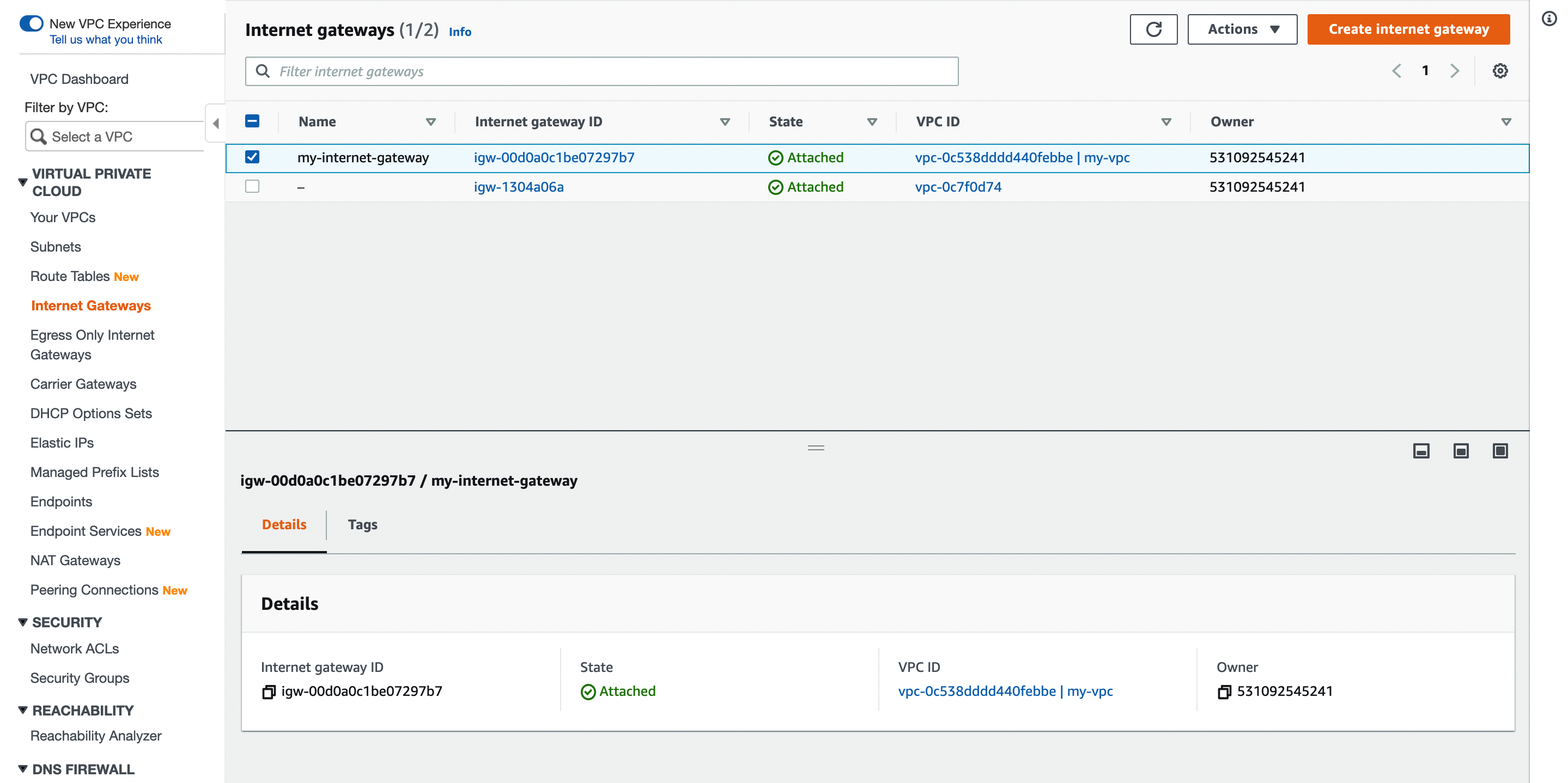
Task: Minimize split panel to bottom size icon
Action: (x=1421, y=451)
